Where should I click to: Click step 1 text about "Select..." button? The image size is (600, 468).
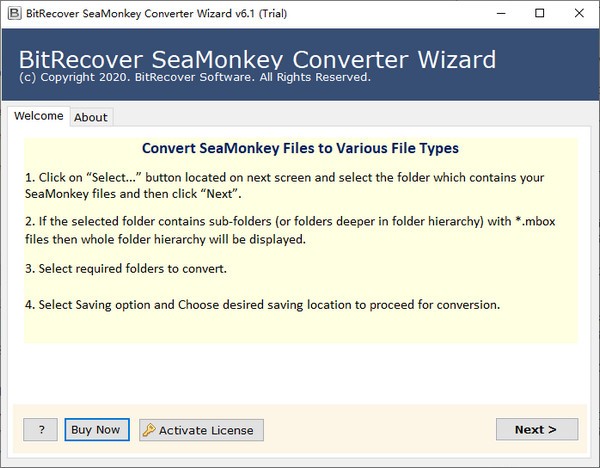pyautogui.click(x=284, y=186)
